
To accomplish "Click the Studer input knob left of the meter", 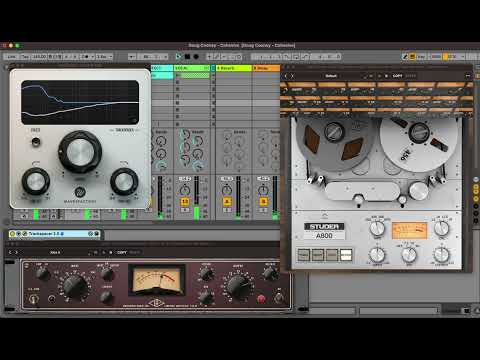I will click(377, 229).
